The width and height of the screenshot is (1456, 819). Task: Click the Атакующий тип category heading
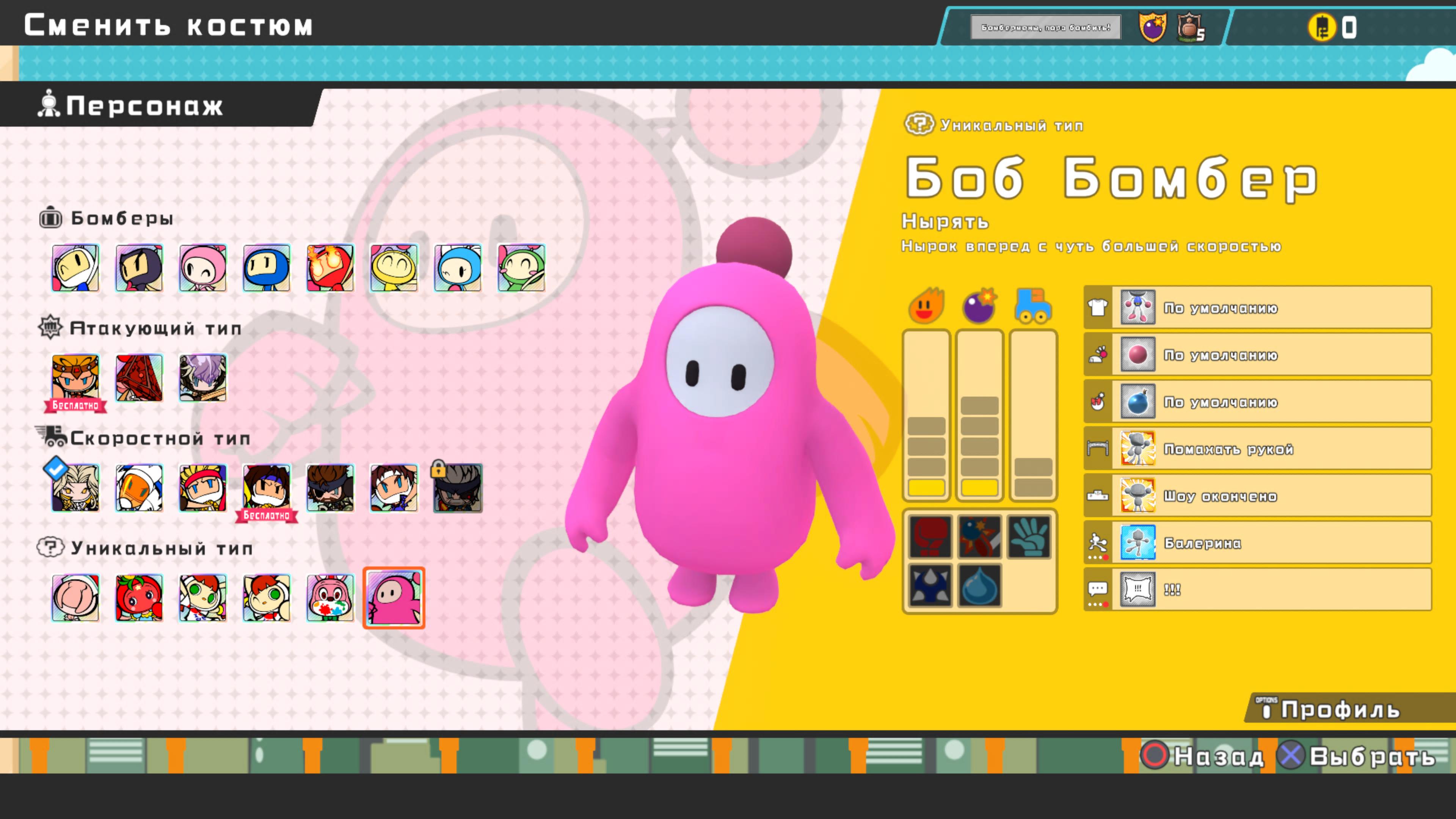pos(140,328)
